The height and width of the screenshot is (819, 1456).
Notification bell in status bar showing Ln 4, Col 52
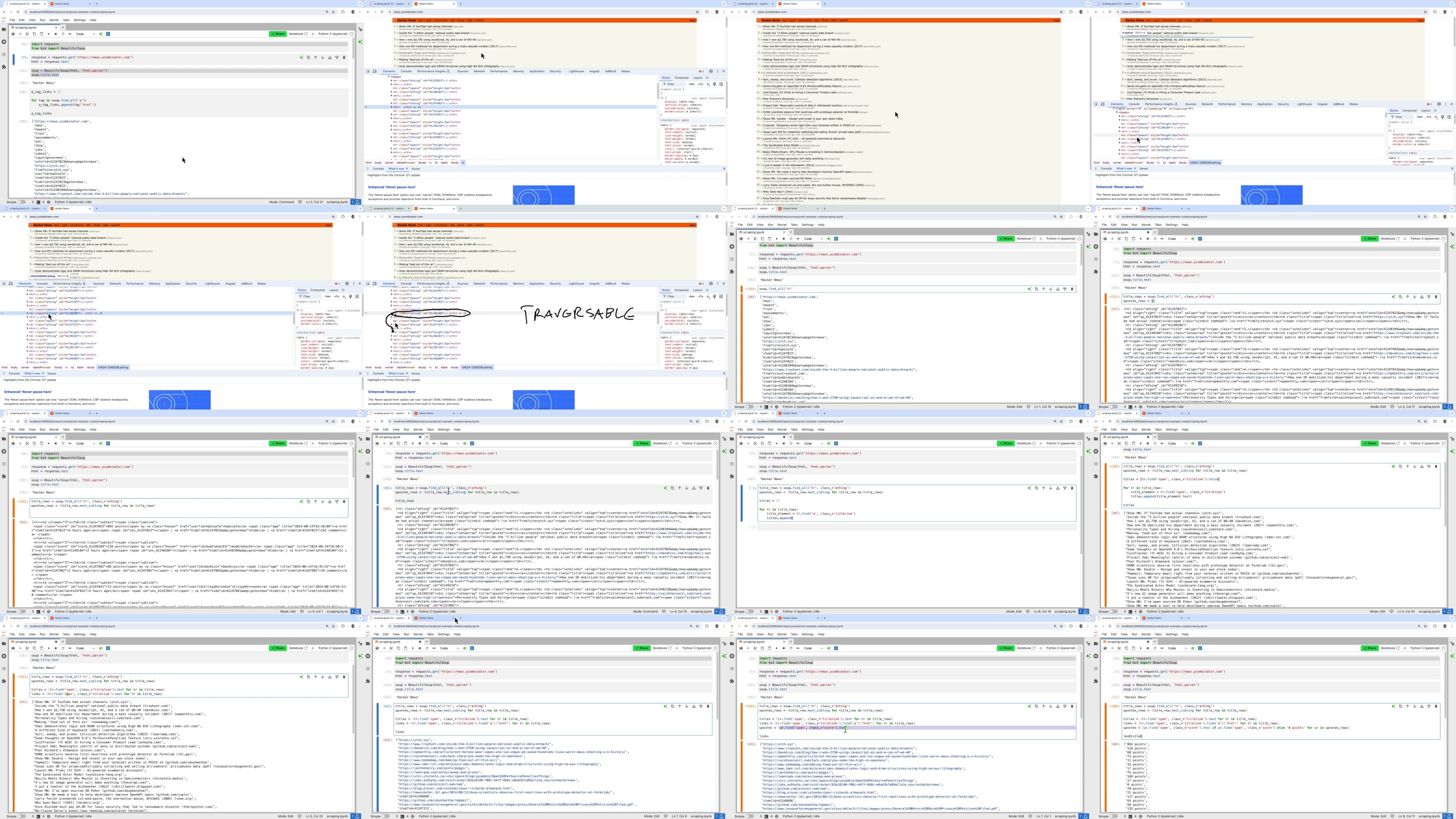click(1449, 612)
